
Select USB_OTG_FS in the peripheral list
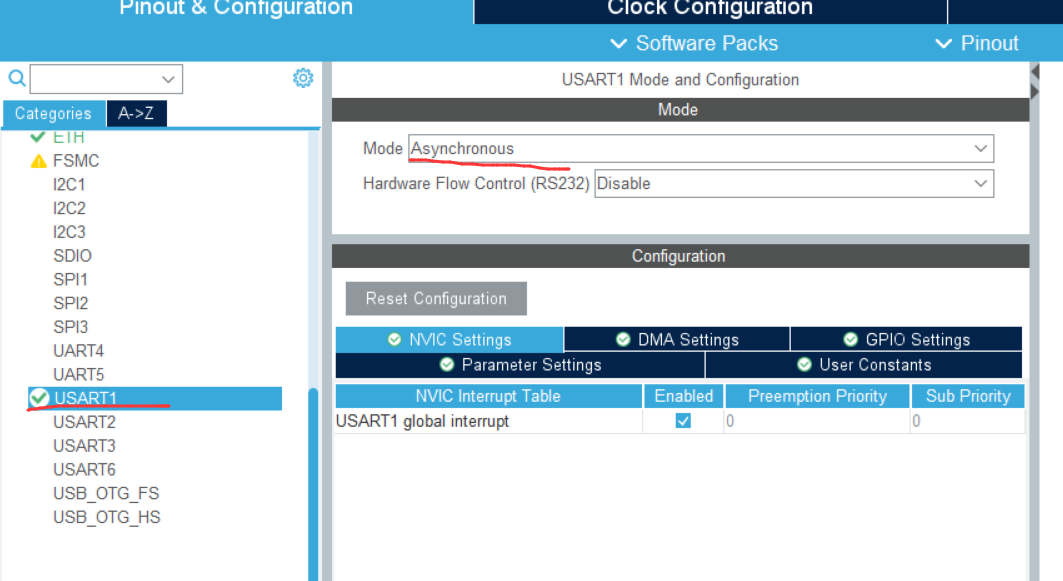(106, 493)
